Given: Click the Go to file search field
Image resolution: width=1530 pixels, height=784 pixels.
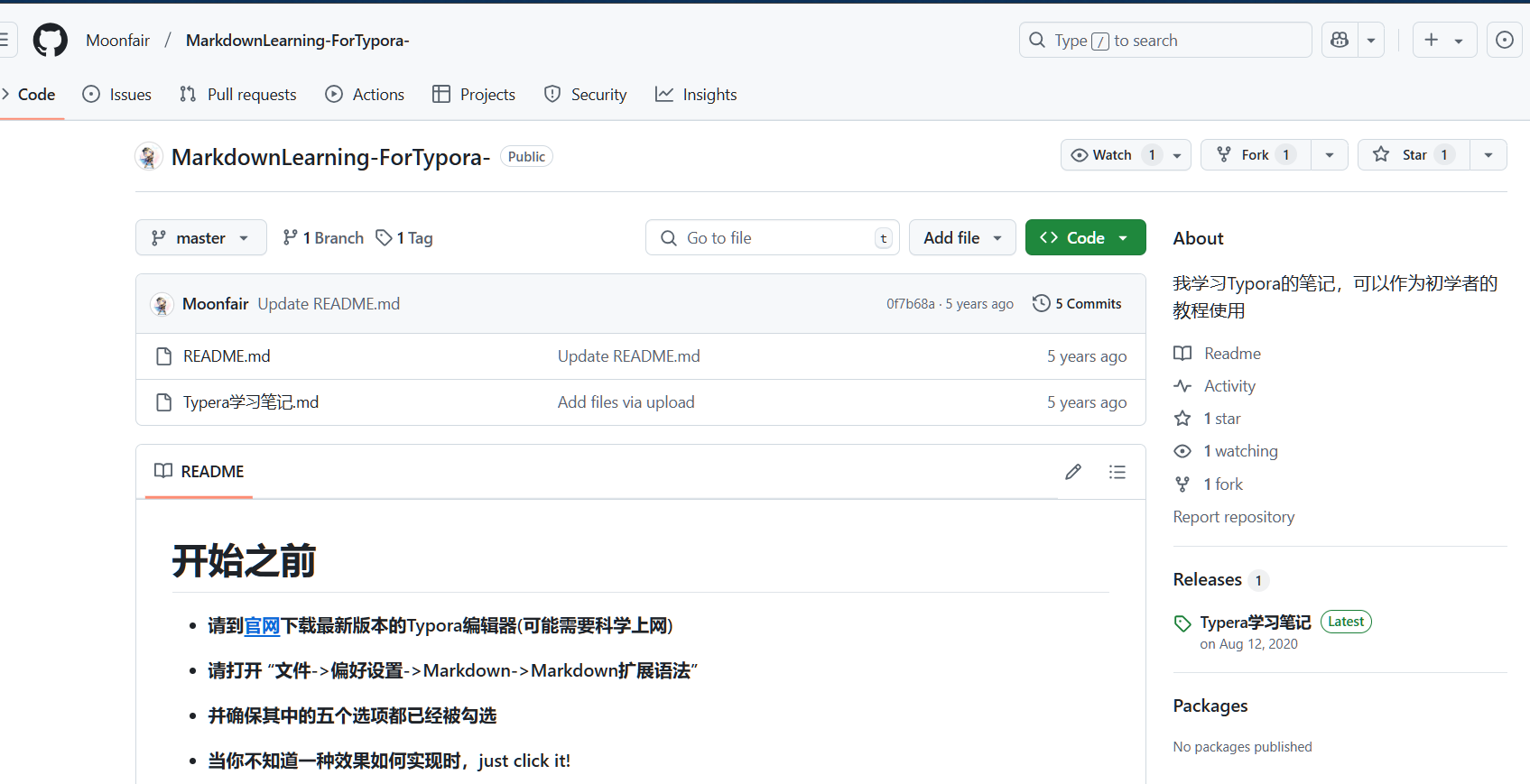Looking at the screenshot, I should [773, 237].
